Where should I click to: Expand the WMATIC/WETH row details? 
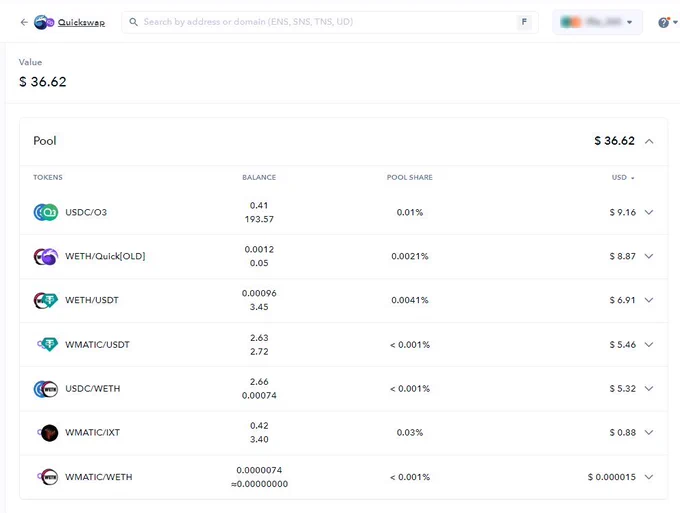[x=649, y=477]
